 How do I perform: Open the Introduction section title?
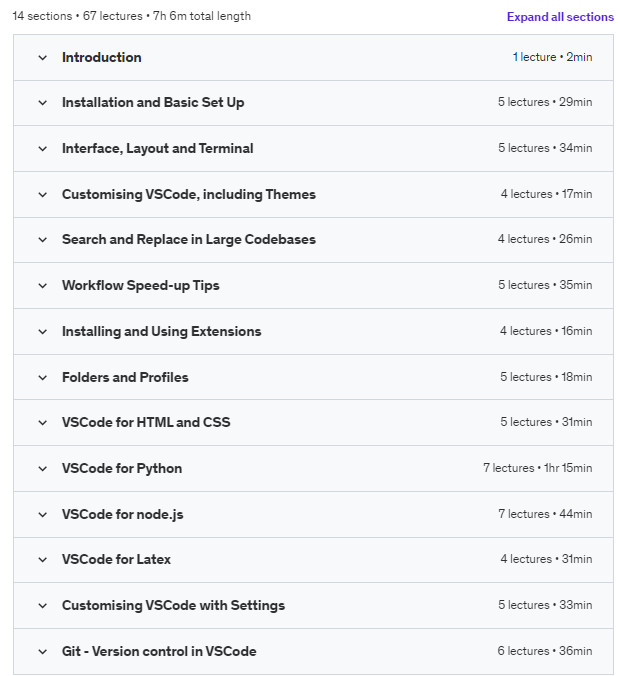click(x=102, y=57)
